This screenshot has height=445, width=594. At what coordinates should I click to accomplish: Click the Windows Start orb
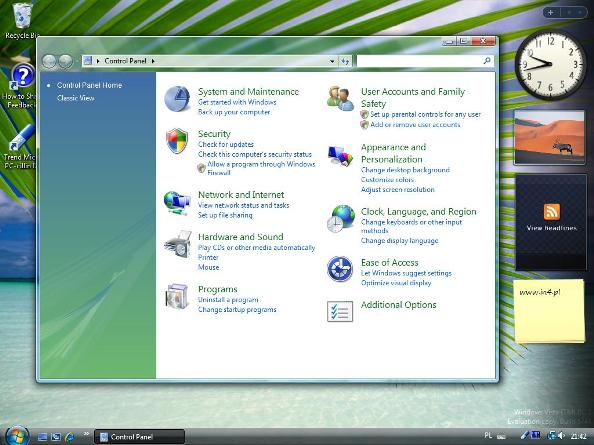pyautogui.click(x=17, y=436)
